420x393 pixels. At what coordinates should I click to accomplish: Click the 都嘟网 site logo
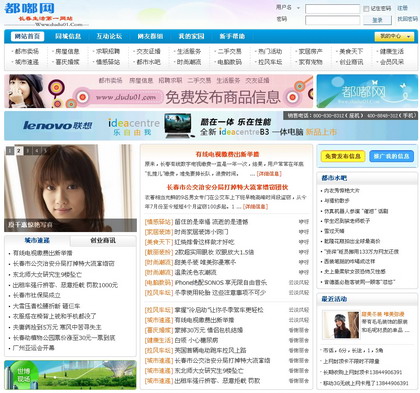point(29,9)
